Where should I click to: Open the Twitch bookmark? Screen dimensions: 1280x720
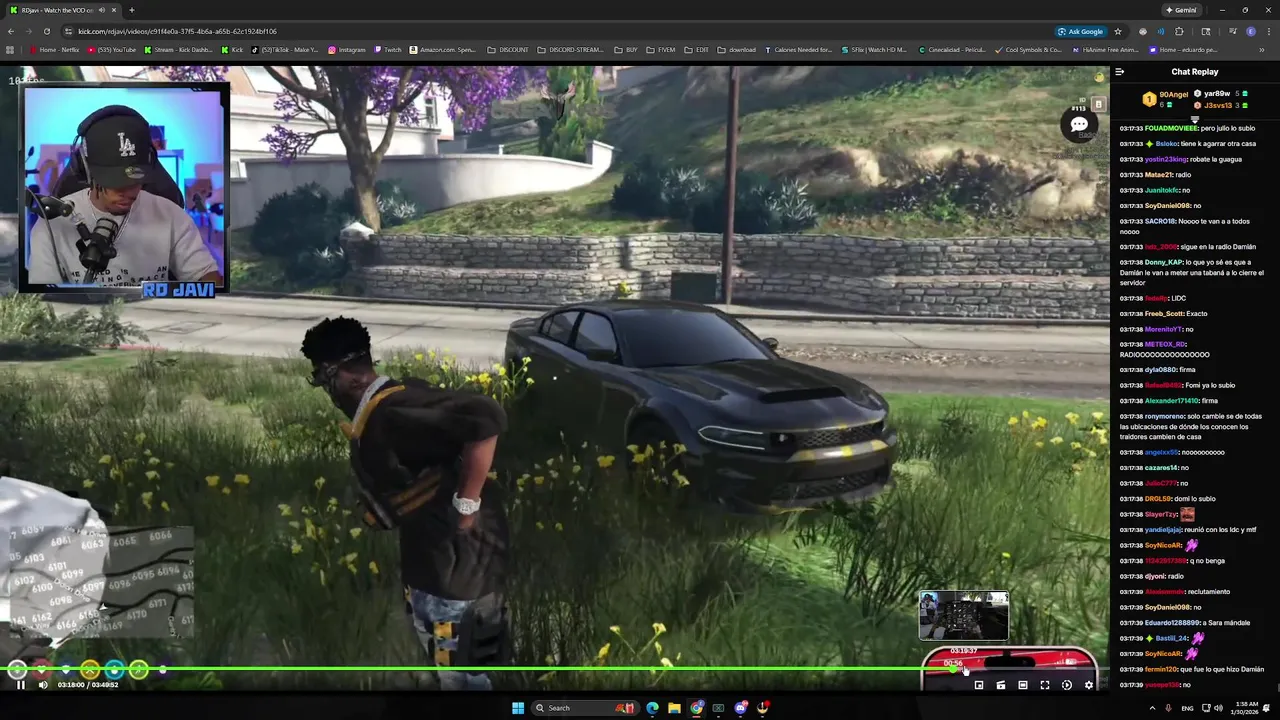pyautogui.click(x=388, y=49)
